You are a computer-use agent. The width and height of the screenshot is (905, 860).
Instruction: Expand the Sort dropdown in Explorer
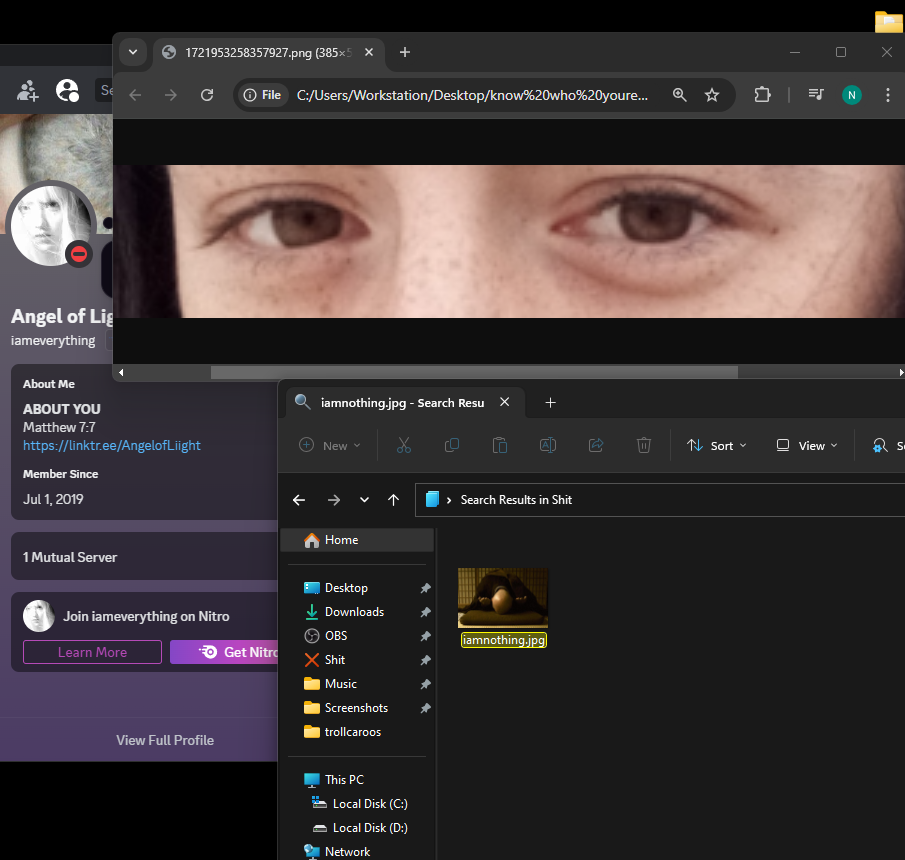[x=717, y=446]
